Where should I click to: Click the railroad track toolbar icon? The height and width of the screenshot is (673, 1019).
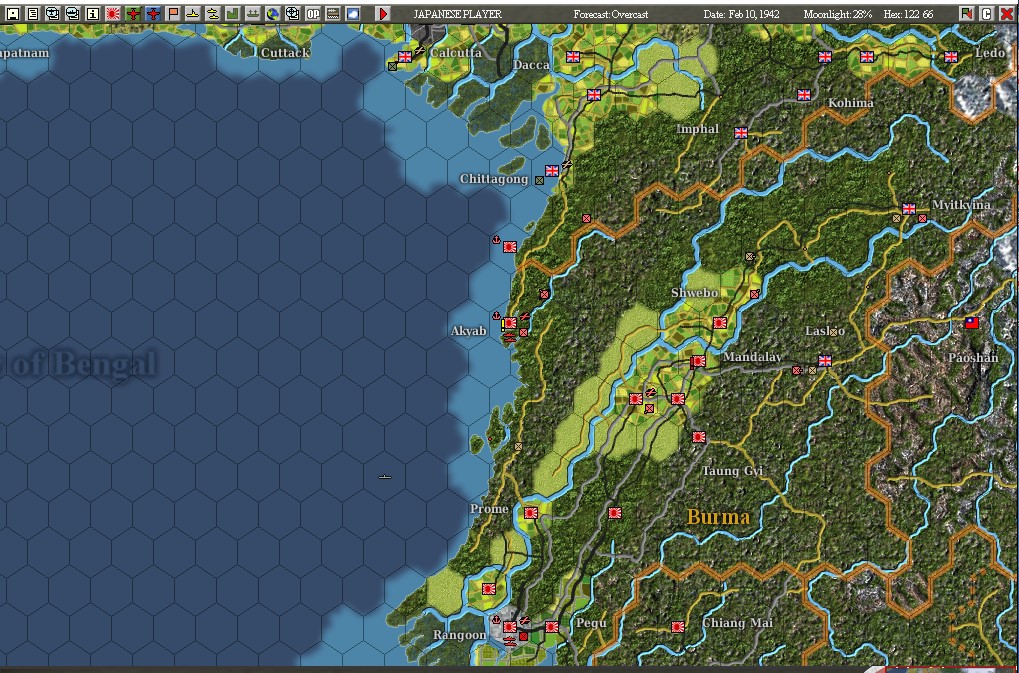(333, 13)
